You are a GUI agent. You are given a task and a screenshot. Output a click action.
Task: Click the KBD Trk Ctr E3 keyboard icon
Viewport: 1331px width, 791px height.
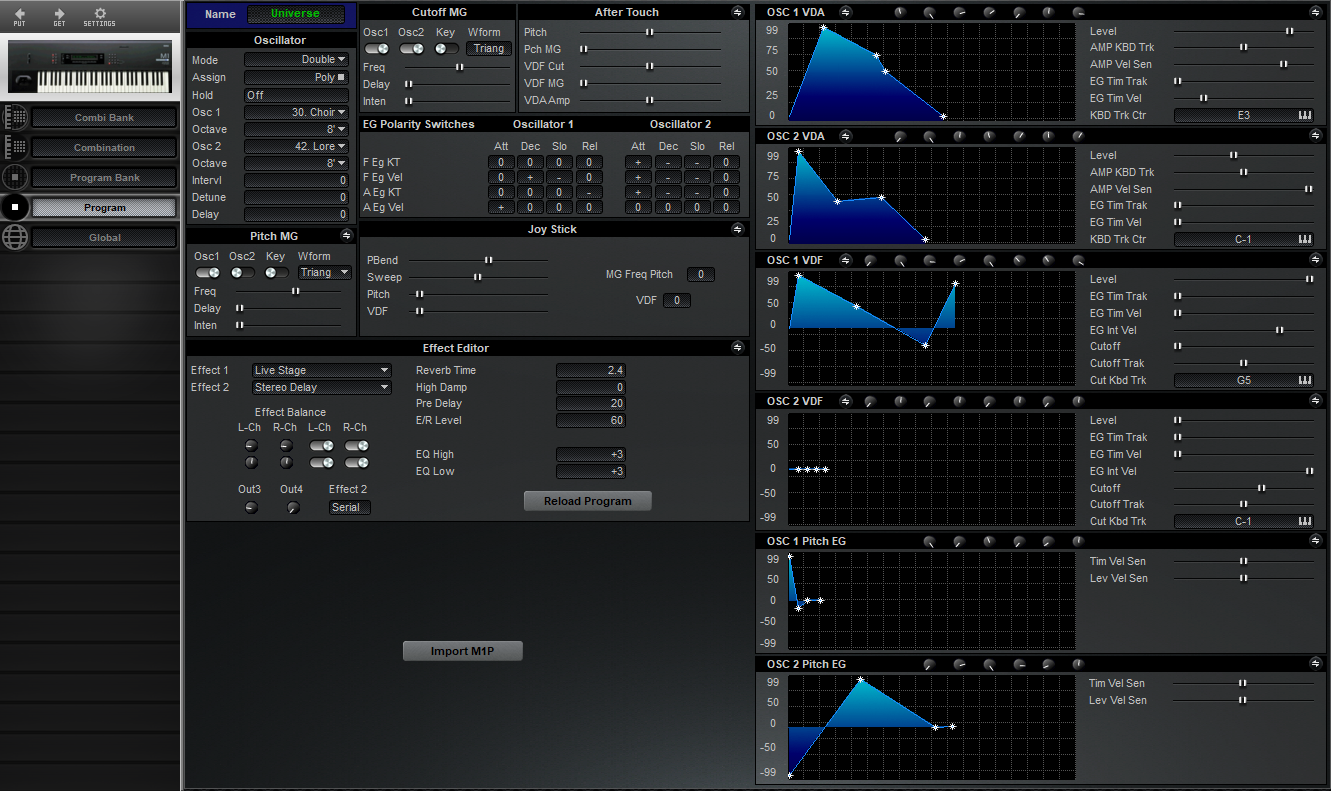click(x=1305, y=115)
